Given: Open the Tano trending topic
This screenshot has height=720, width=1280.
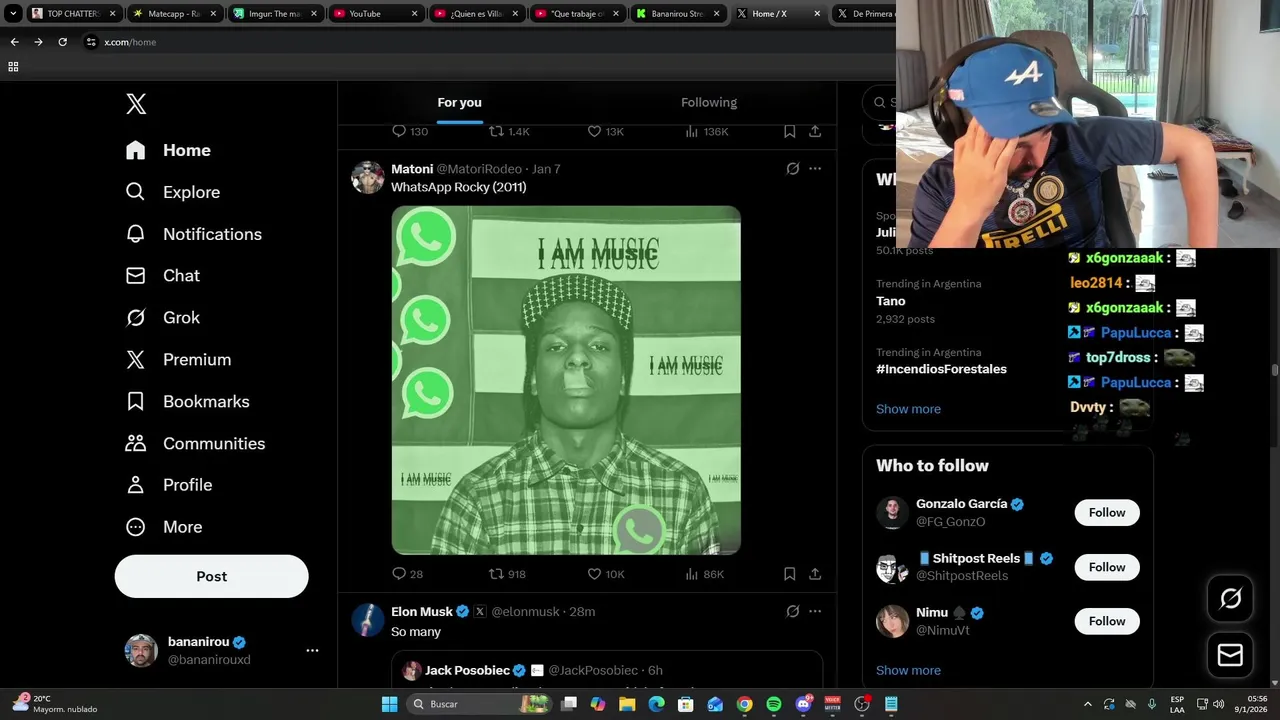Looking at the screenshot, I should point(890,301).
